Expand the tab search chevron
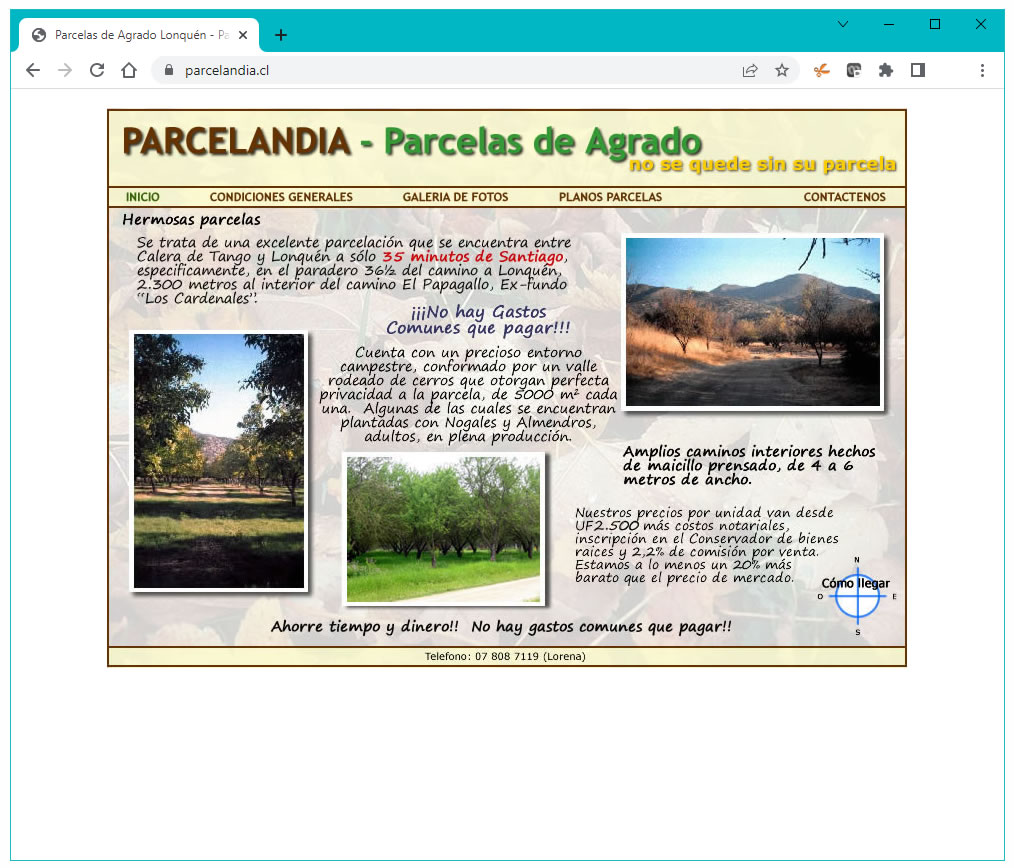1014x868 pixels. tap(843, 24)
